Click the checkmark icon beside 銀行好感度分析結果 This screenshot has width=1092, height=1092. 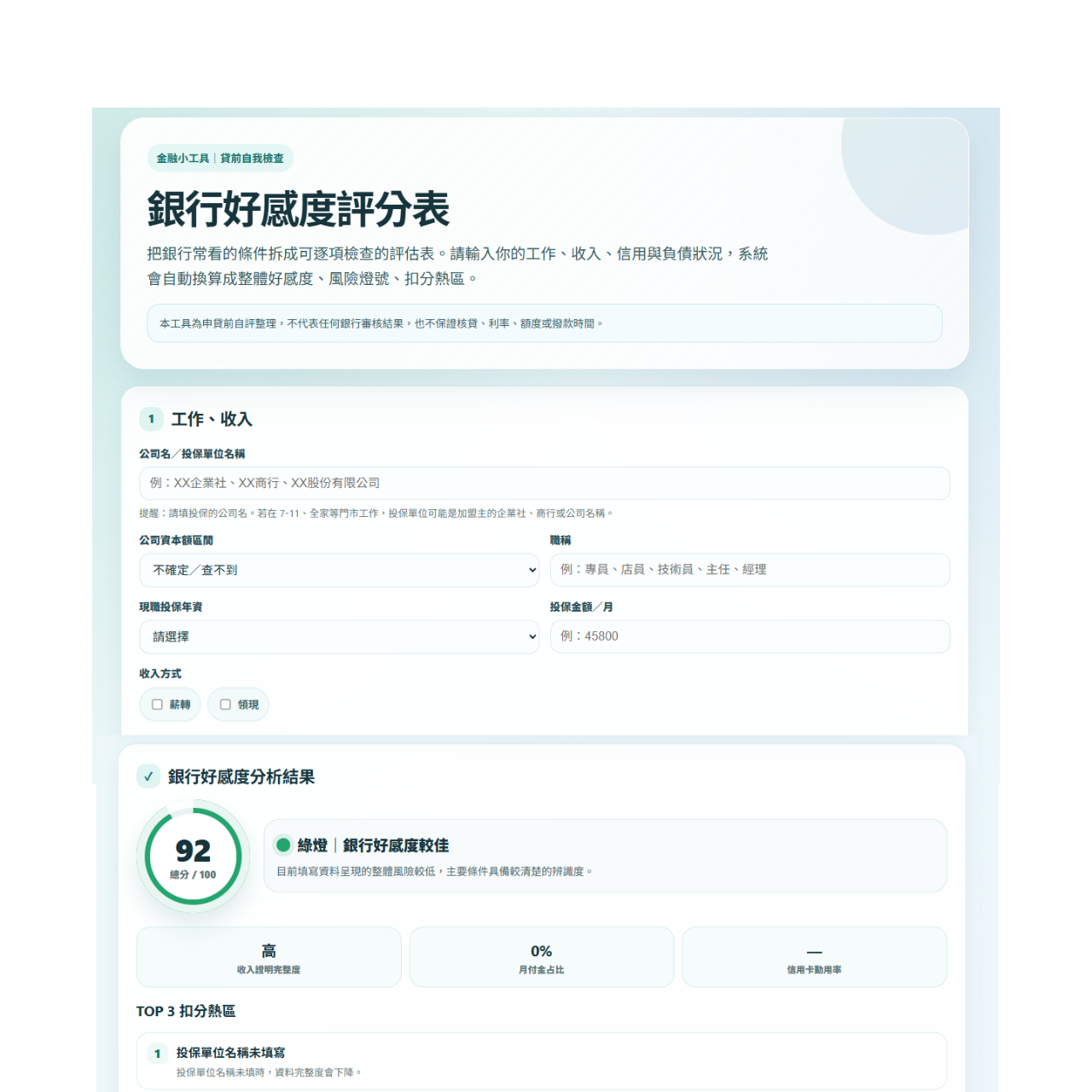point(148,776)
